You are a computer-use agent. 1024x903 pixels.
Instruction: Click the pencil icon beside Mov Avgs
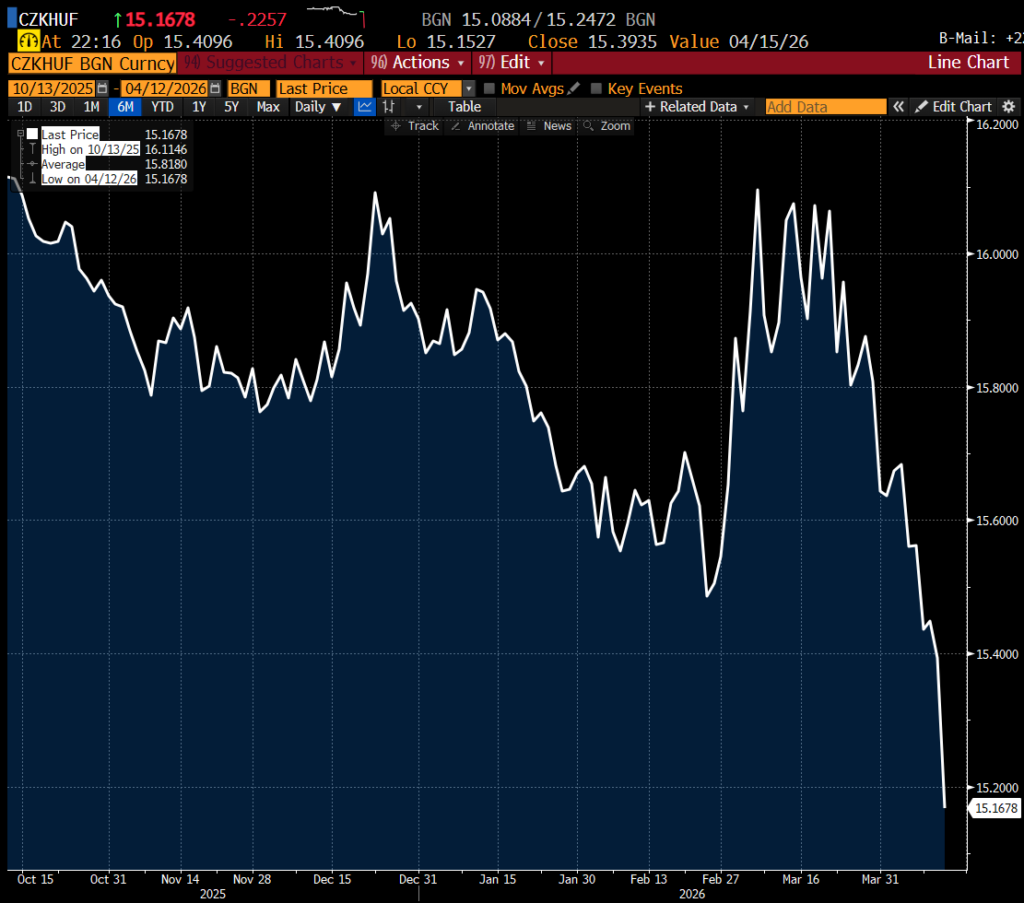tap(572, 89)
